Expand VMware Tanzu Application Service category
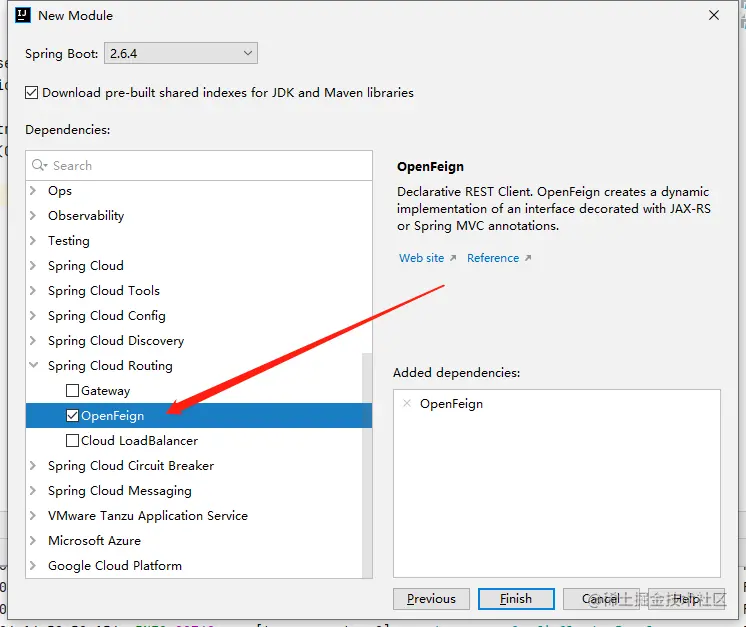This screenshot has height=627, width=746. coord(33,515)
